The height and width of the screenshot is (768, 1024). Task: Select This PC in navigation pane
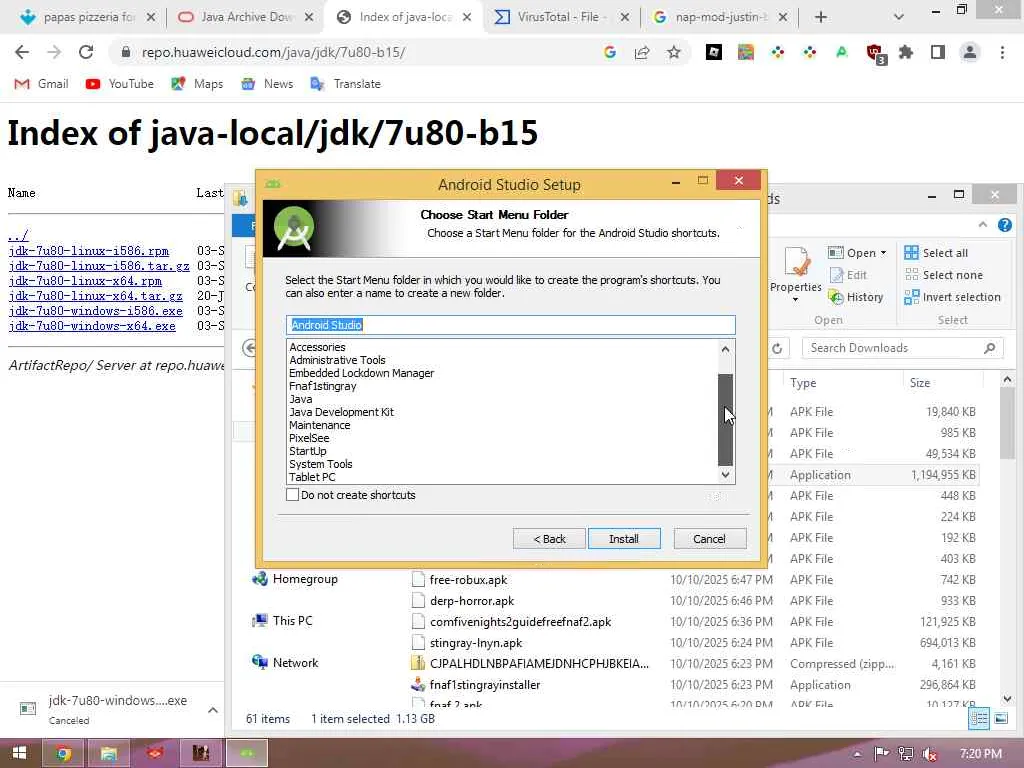(282, 620)
